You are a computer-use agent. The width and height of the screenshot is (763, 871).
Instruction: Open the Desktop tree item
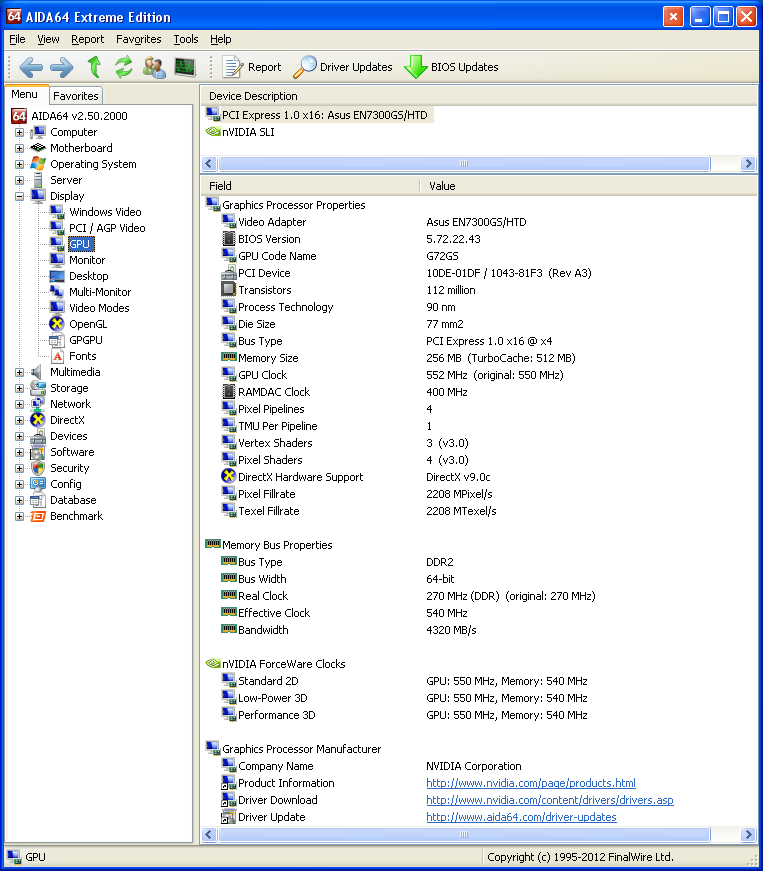pyautogui.click(x=88, y=276)
